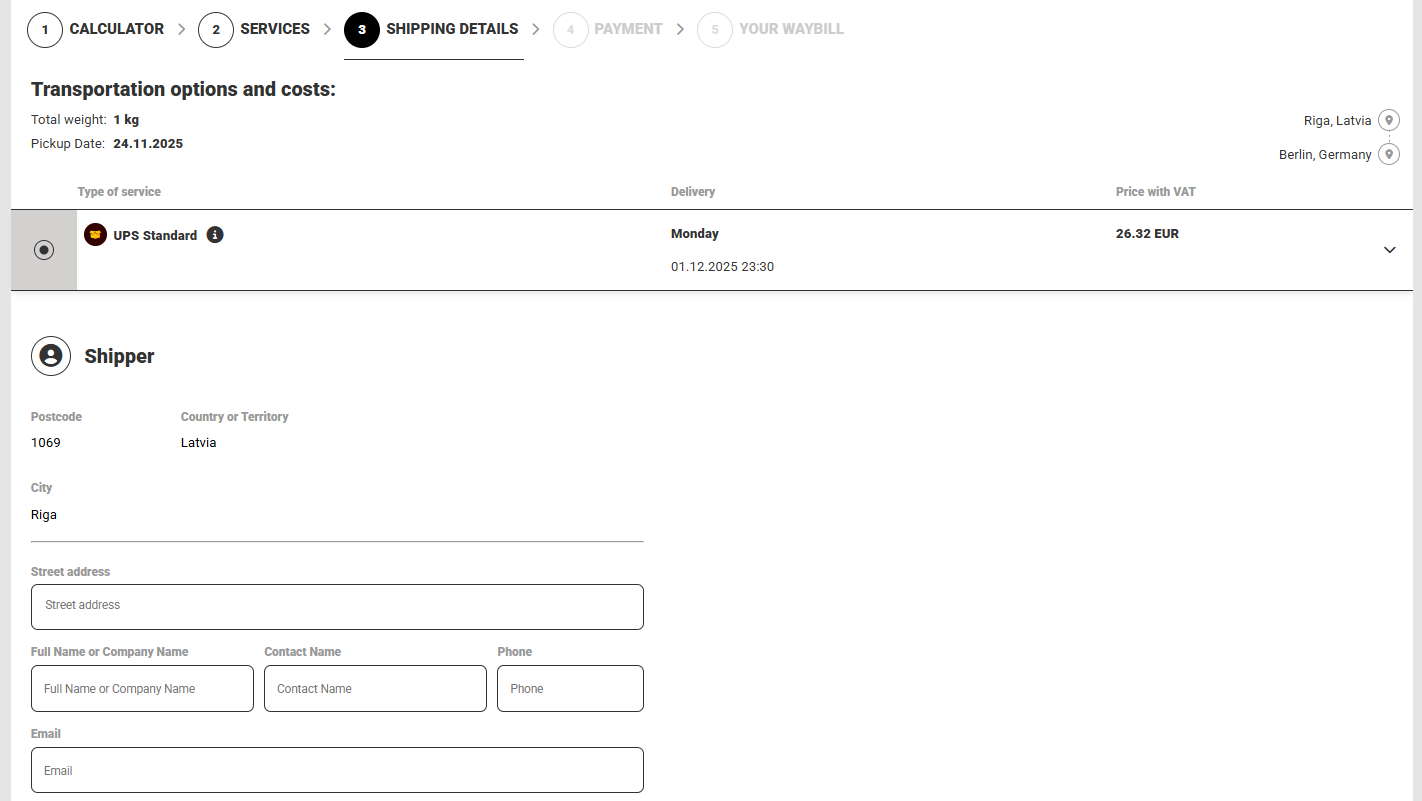Select the Phone input field
The image size is (1422, 801).
570,689
